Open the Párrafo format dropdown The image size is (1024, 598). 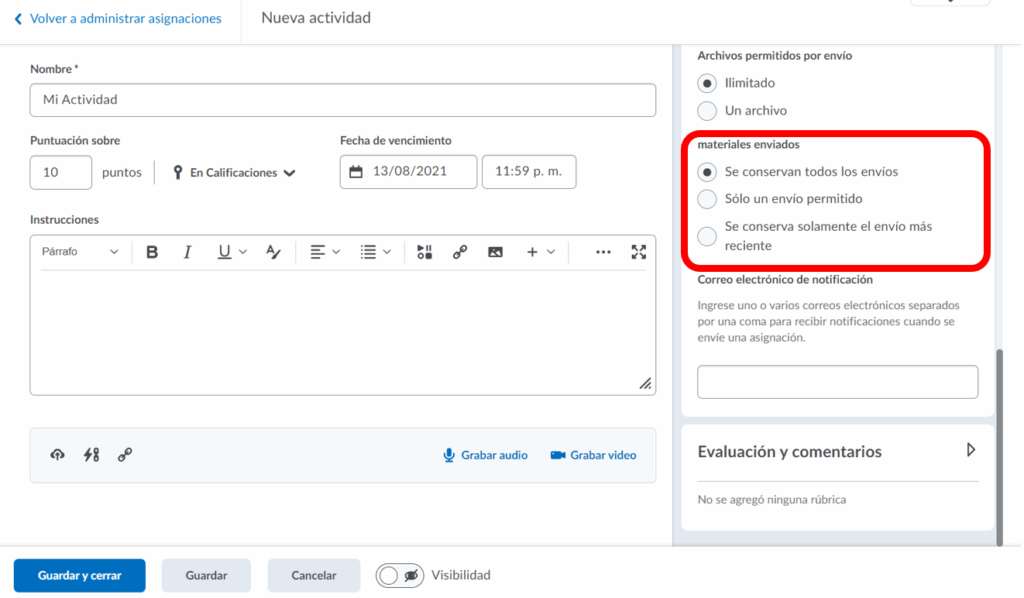coord(80,252)
